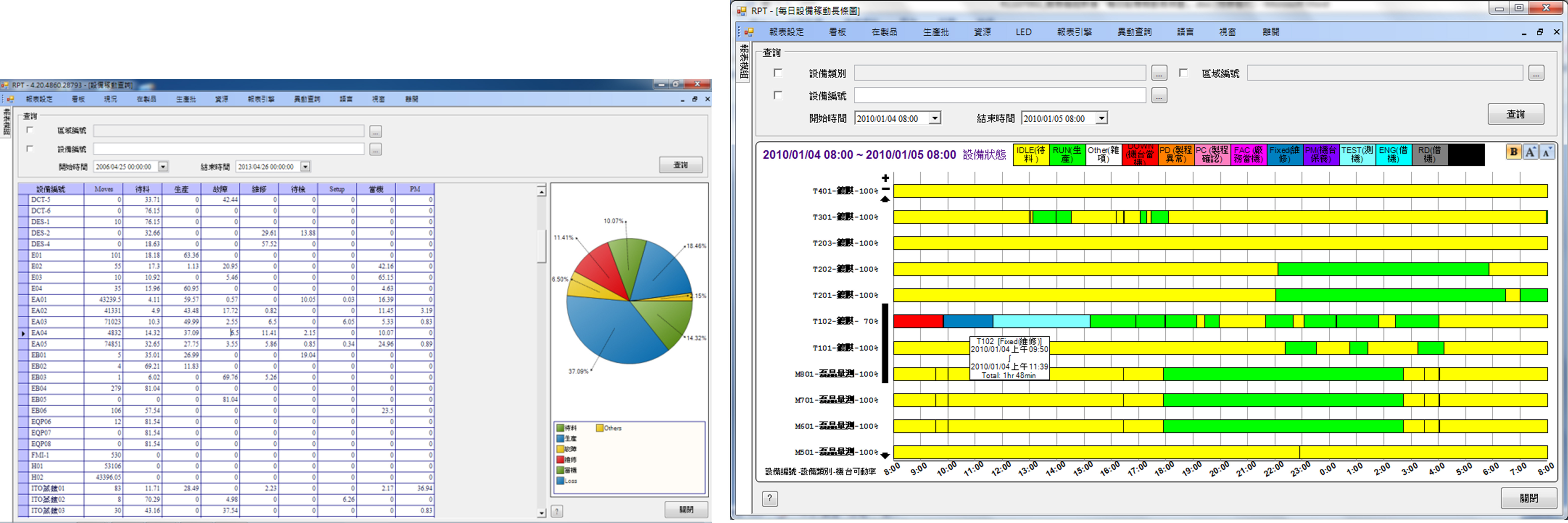The height and width of the screenshot is (523, 1568).
Task: Enable the 設備類別 checkbox
Action: [778, 73]
